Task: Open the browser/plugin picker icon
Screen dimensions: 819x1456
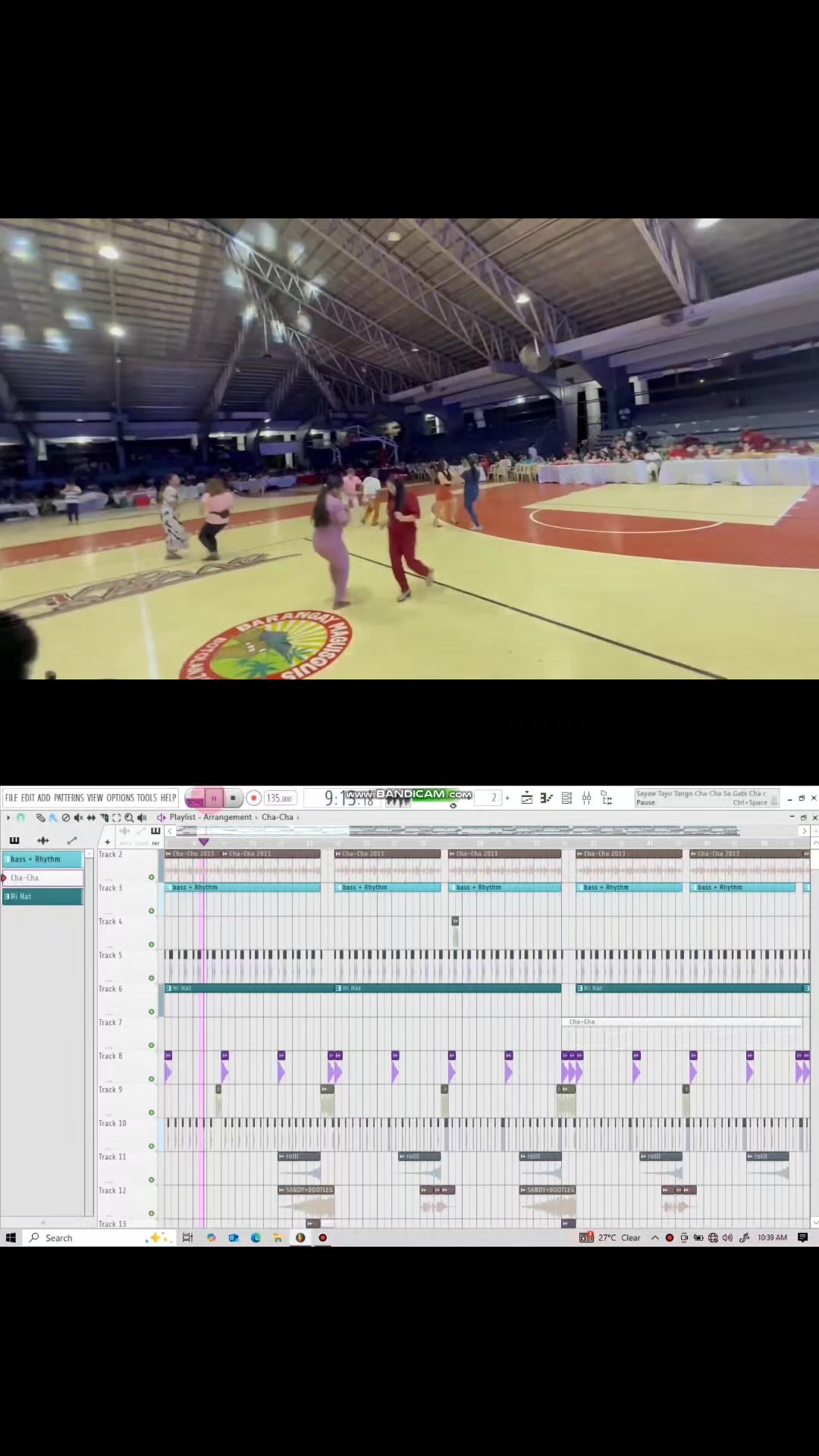Action: coord(607,798)
